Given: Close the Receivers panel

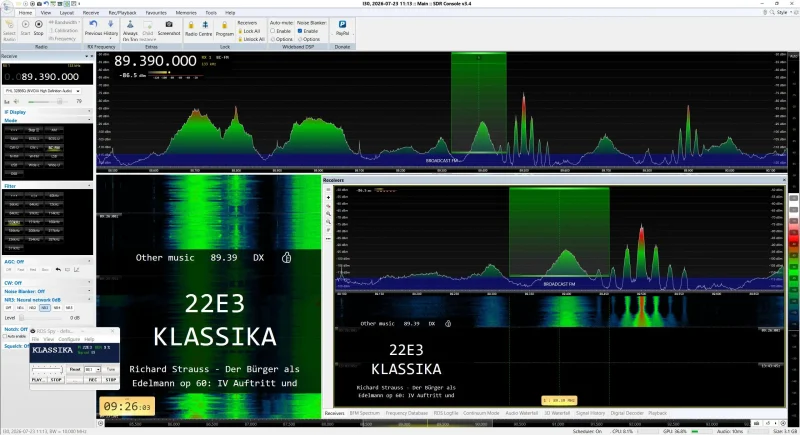Looking at the screenshot, I should (x=784, y=180).
